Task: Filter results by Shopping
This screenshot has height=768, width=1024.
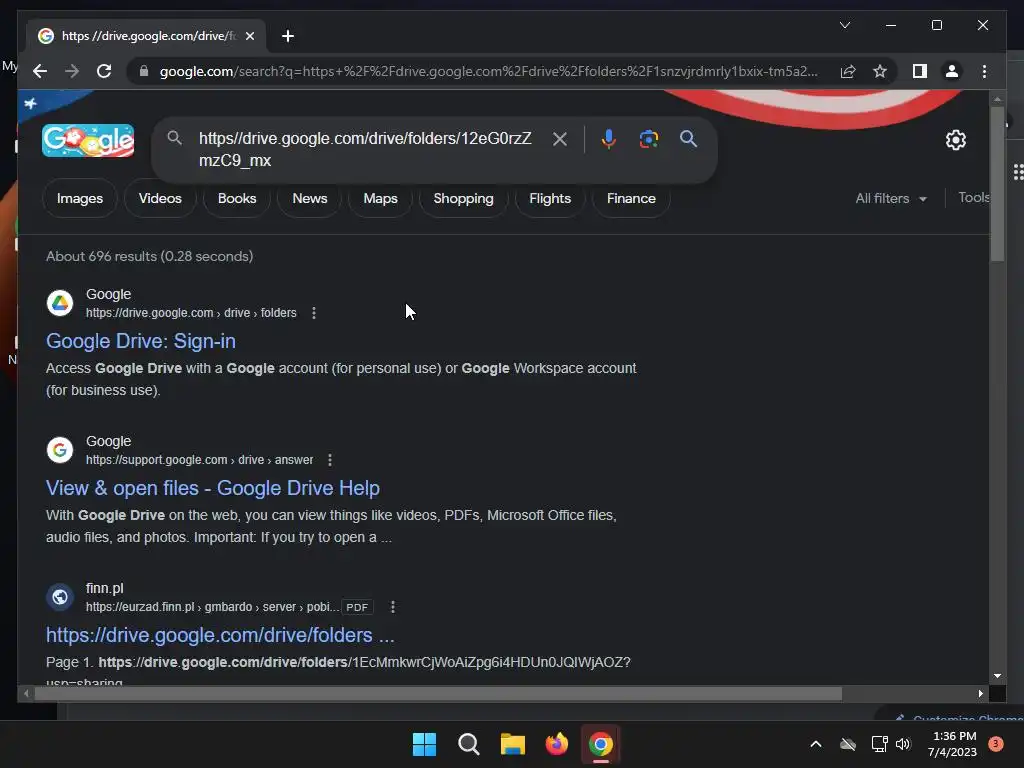Action: (x=464, y=199)
